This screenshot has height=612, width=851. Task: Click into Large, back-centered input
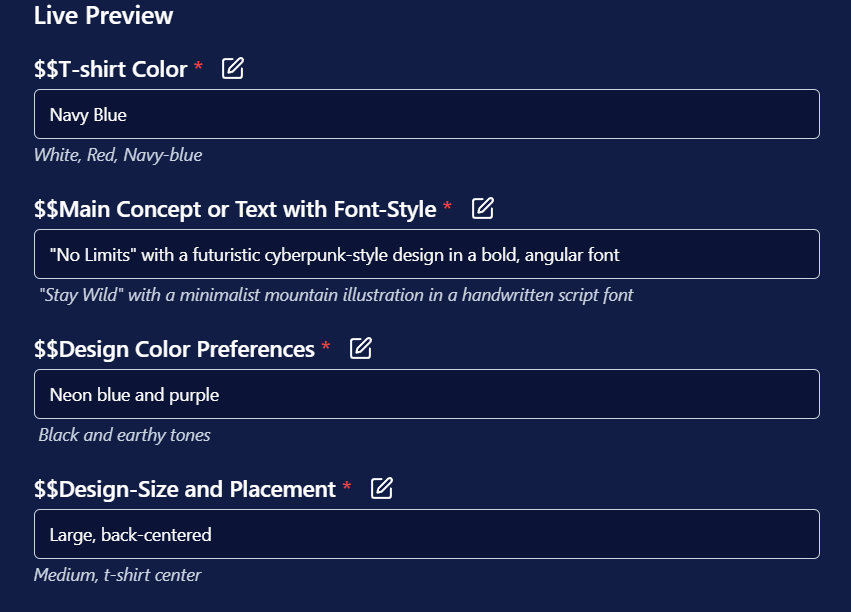pos(427,534)
